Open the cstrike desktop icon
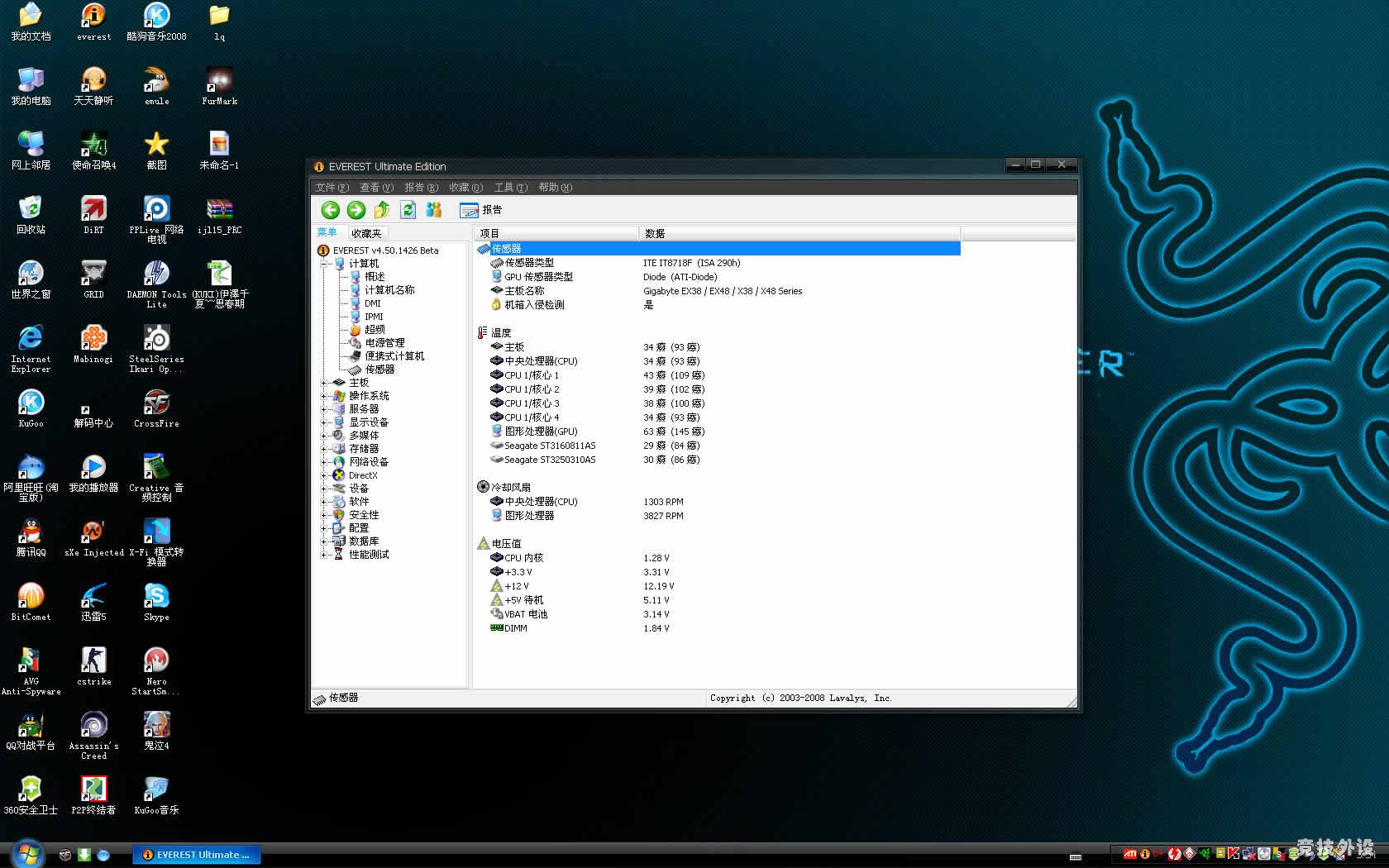 point(93,667)
